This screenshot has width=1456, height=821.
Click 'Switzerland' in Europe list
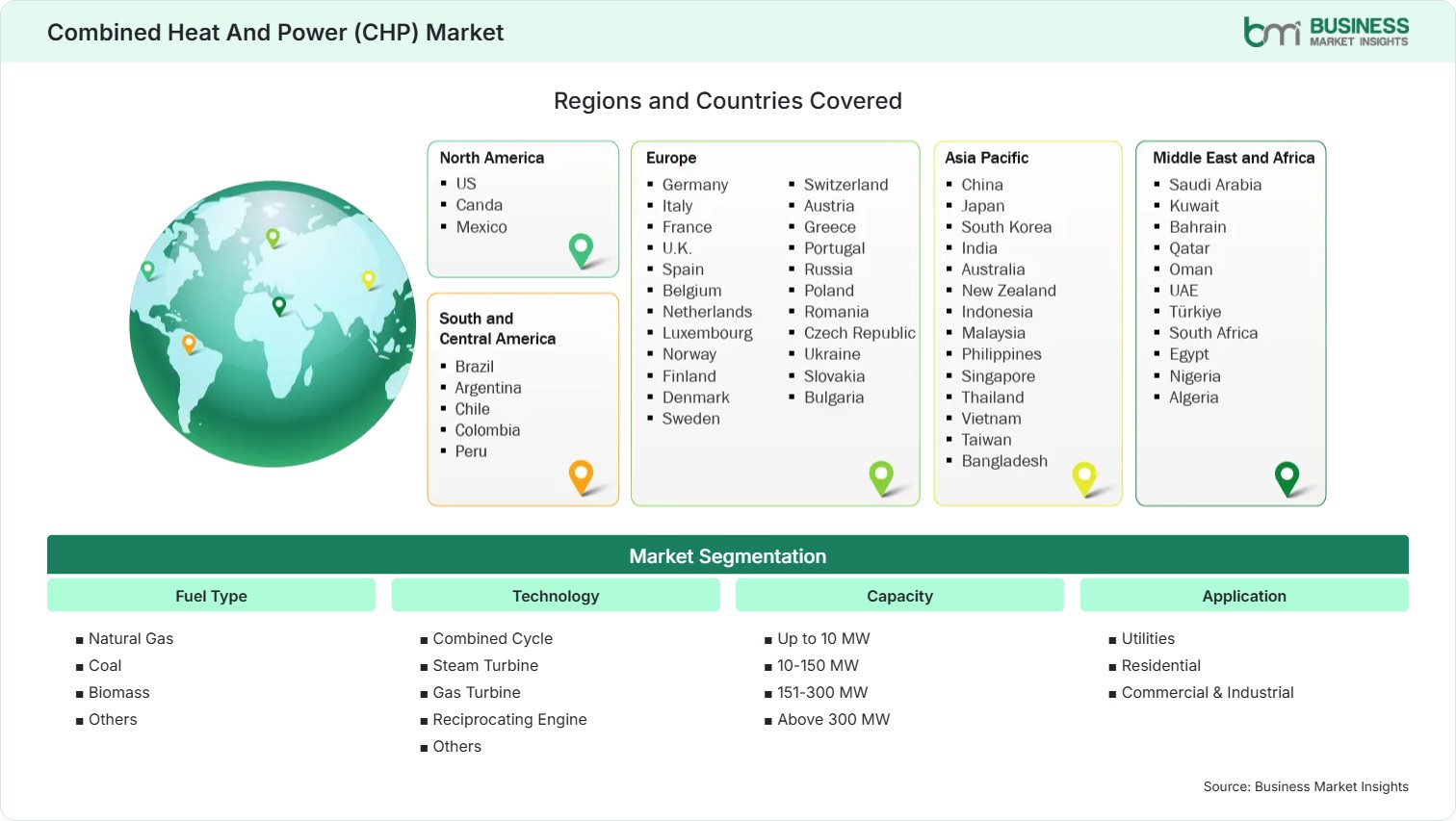coord(846,185)
